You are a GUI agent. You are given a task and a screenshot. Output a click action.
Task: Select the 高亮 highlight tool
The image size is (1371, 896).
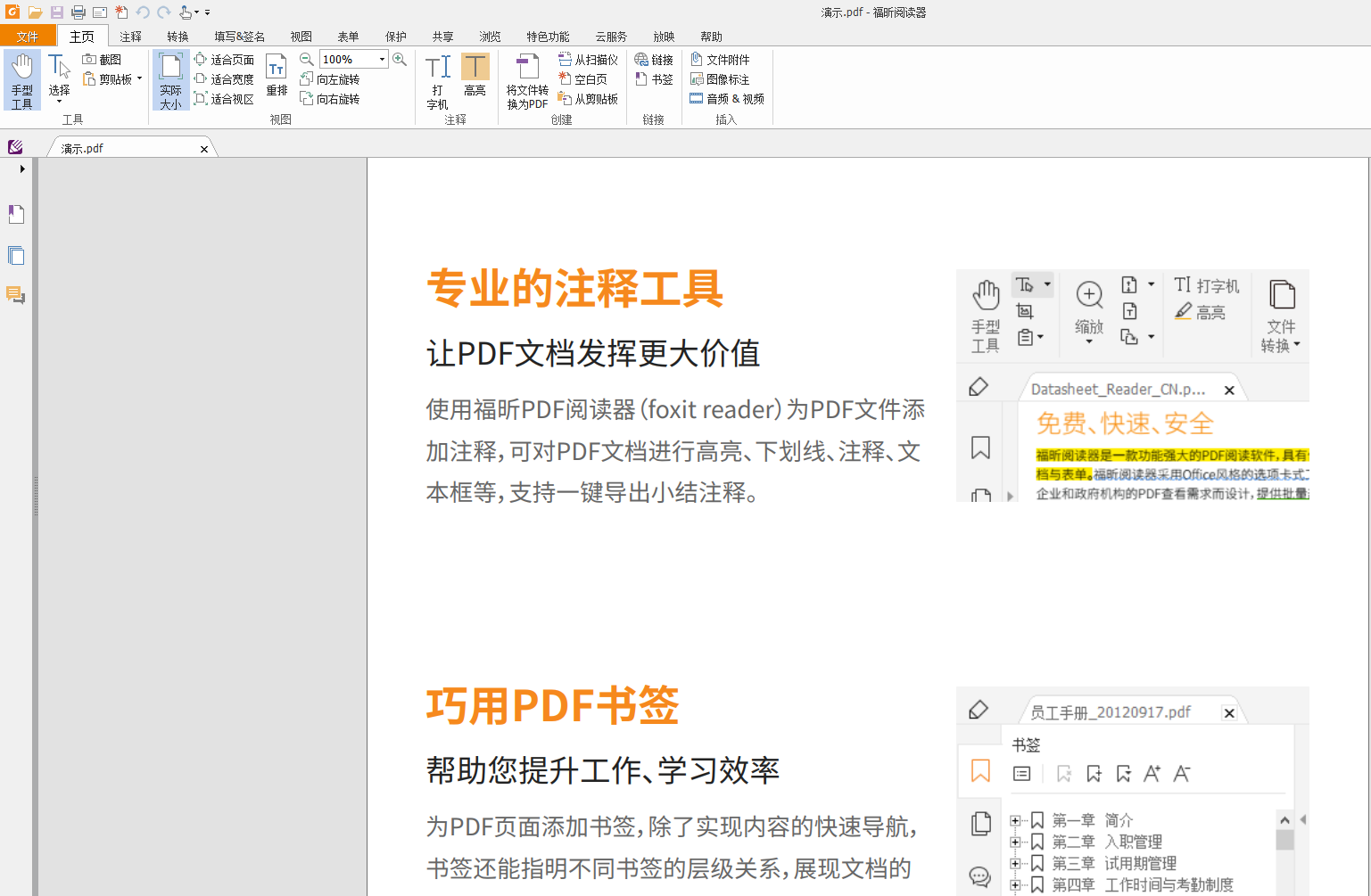[475, 80]
